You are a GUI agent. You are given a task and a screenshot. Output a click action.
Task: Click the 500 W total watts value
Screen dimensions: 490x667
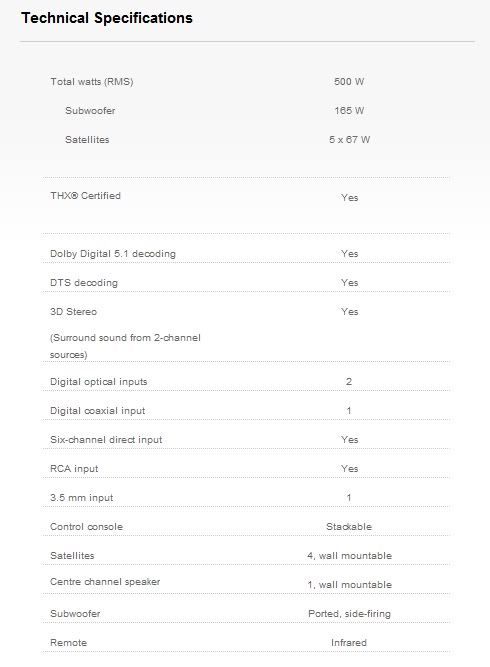(x=349, y=82)
